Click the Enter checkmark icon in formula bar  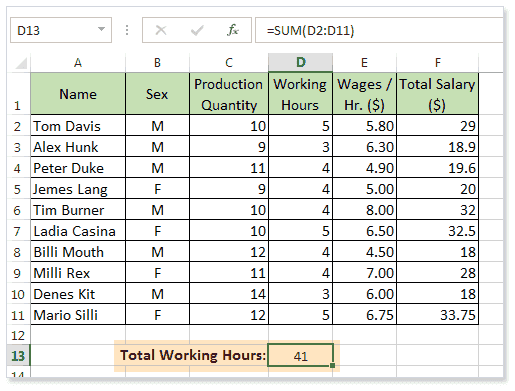pos(197,30)
